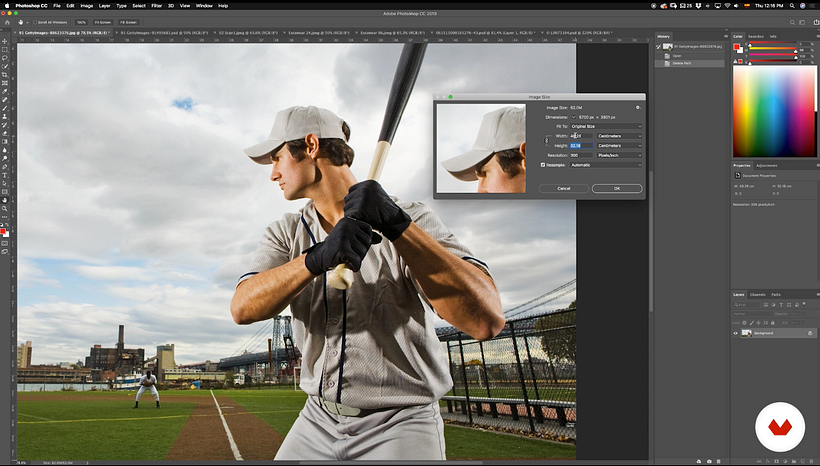Select the Horizontal Type tool
This screenshot has height=466, width=820.
coord(5,175)
